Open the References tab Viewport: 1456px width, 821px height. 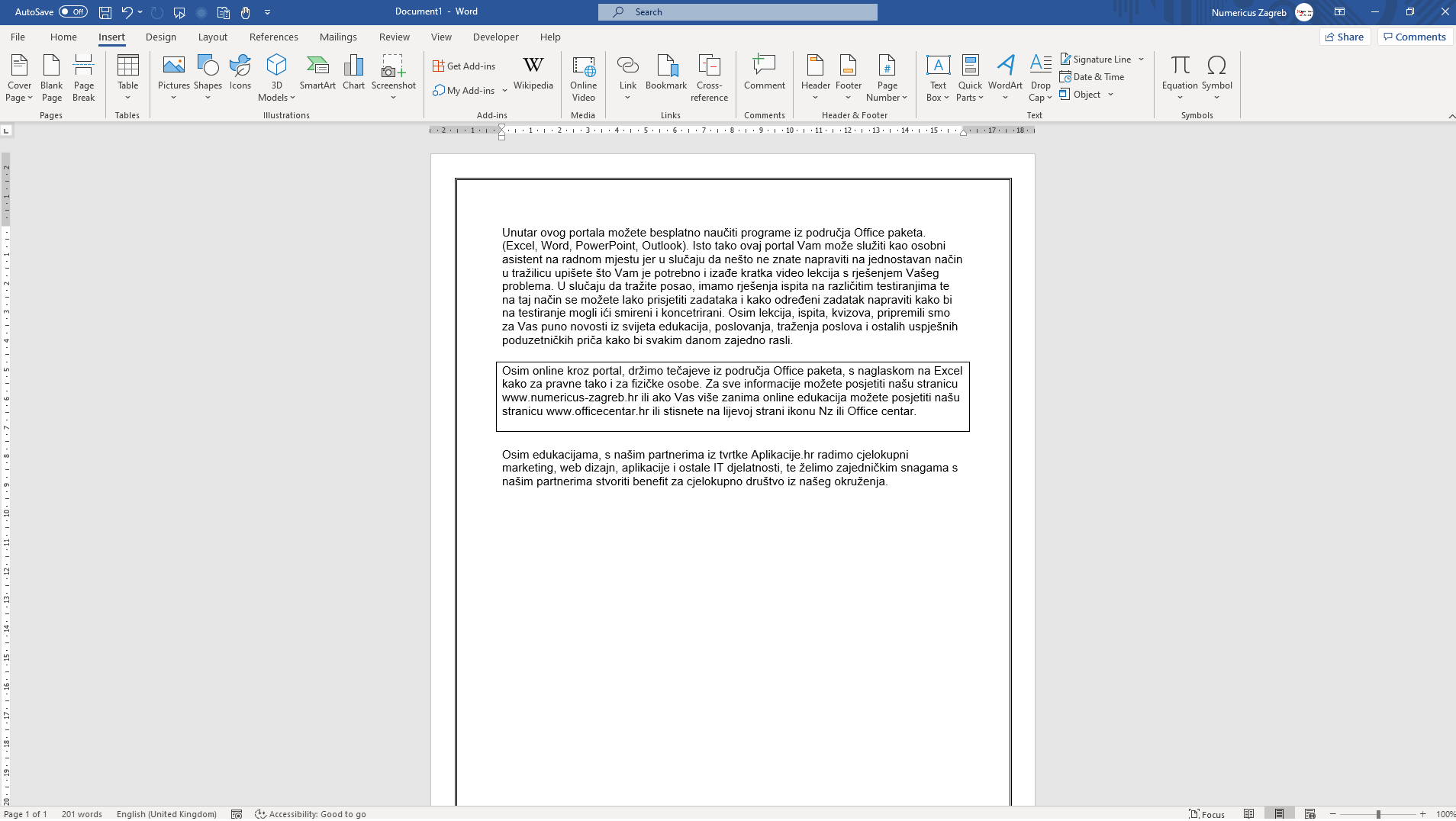[x=273, y=37]
